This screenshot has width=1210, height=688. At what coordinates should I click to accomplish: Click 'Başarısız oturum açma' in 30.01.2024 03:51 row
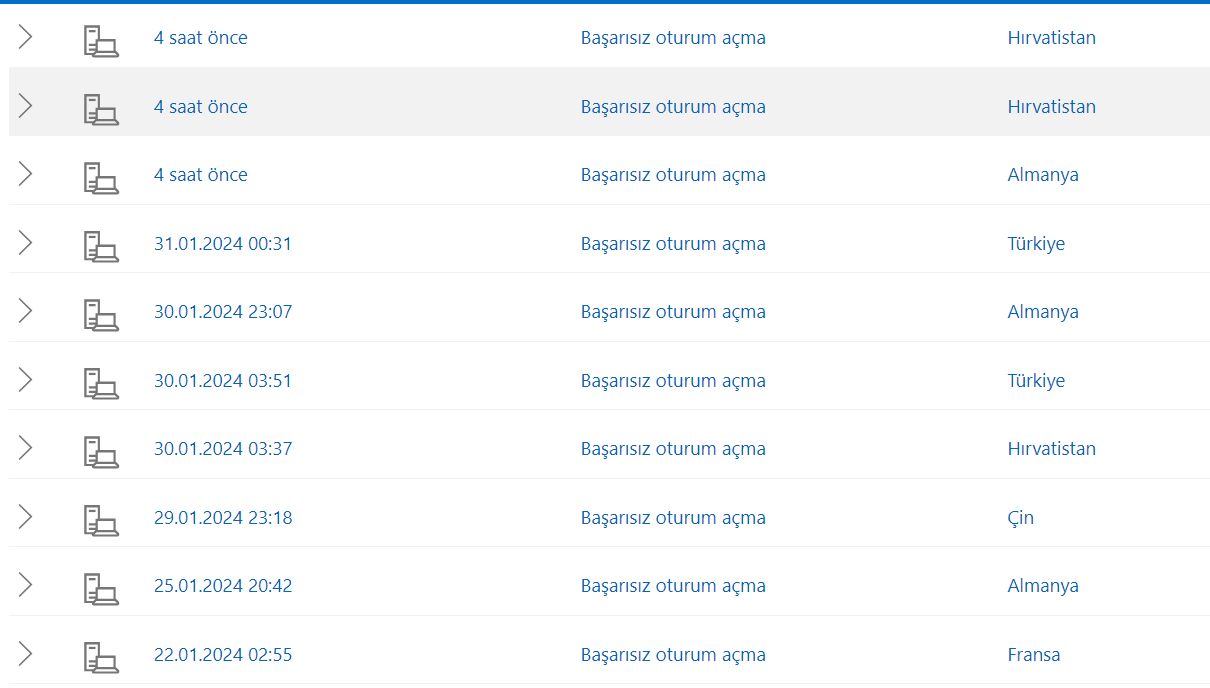[673, 381]
